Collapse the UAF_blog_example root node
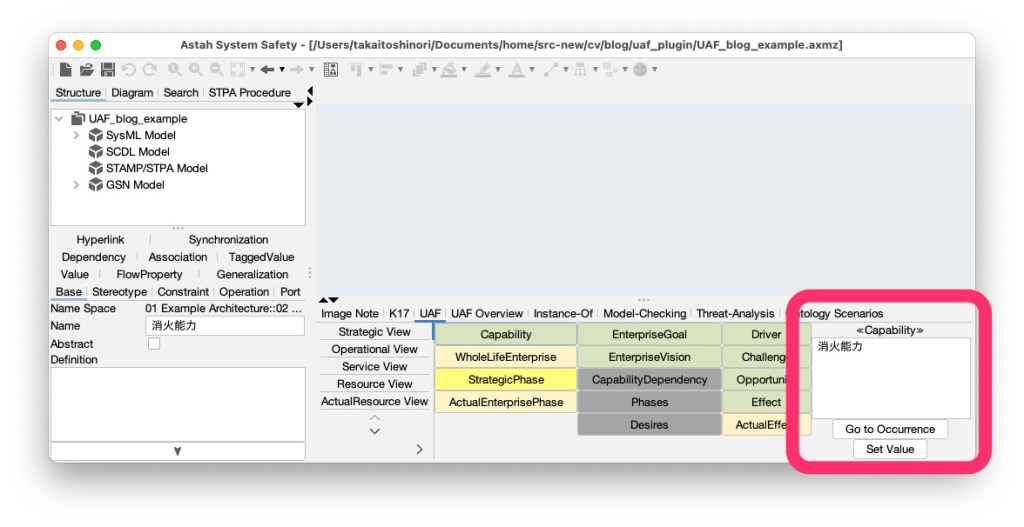Viewport: 1024px width, 527px height. [59, 119]
